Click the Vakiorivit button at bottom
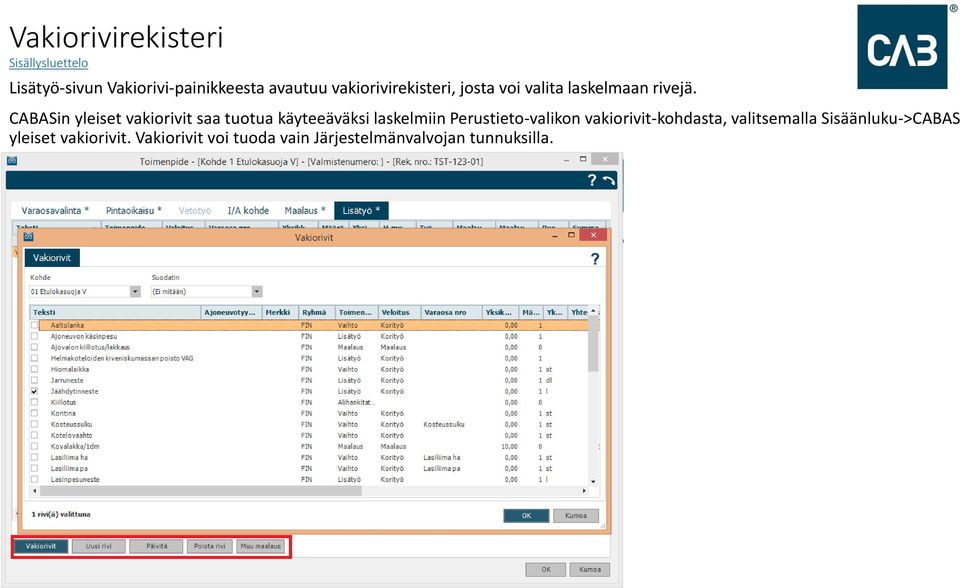Image resolution: width=960 pixels, height=588 pixels. tap(40, 546)
